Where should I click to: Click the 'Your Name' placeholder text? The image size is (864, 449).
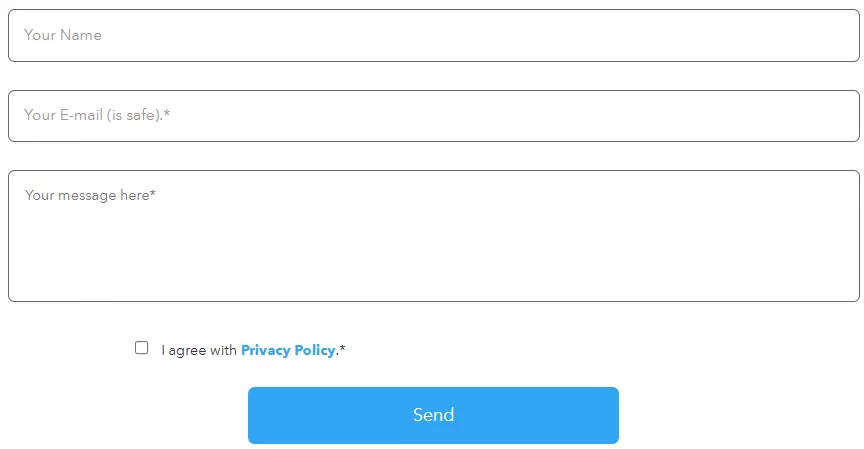pos(63,35)
